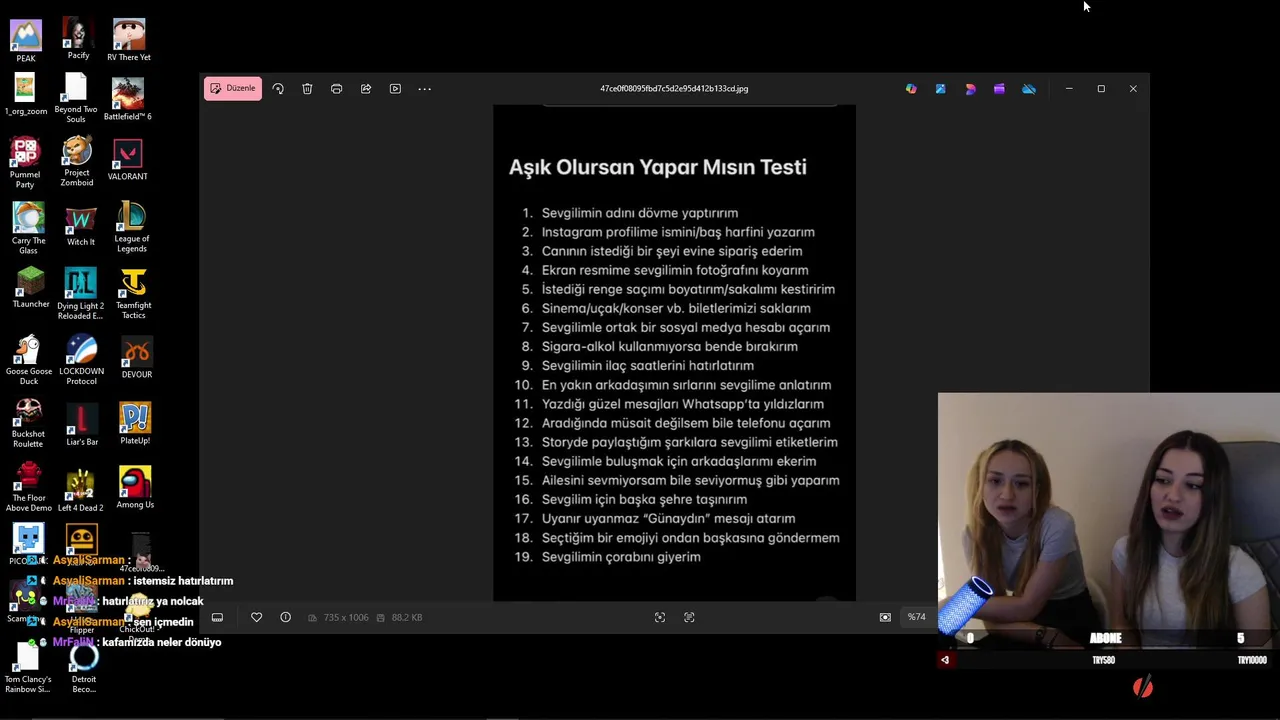
Task: Open the Designer app icon in title bar
Action: [x=940, y=89]
